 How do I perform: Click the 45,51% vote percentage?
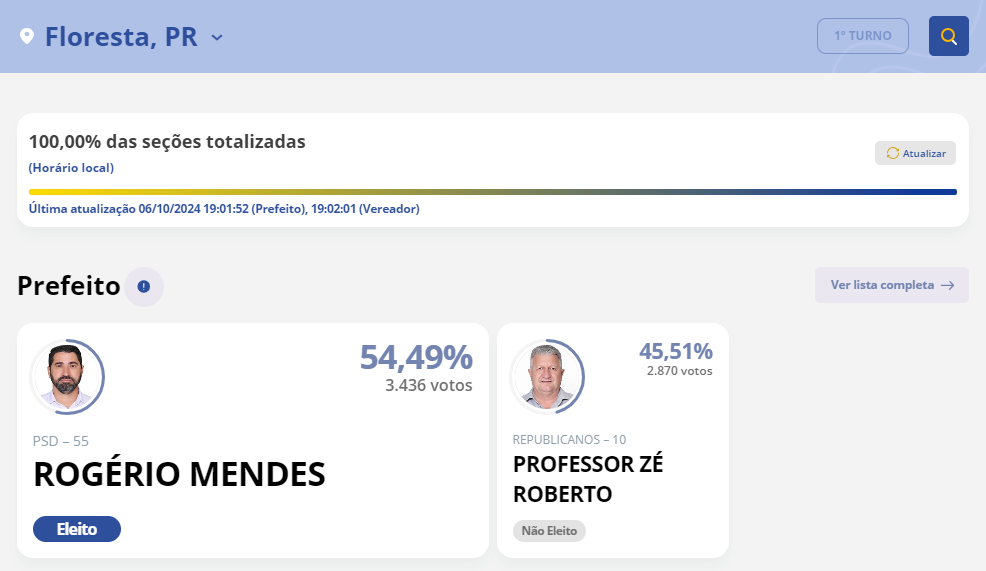tap(675, 352)
